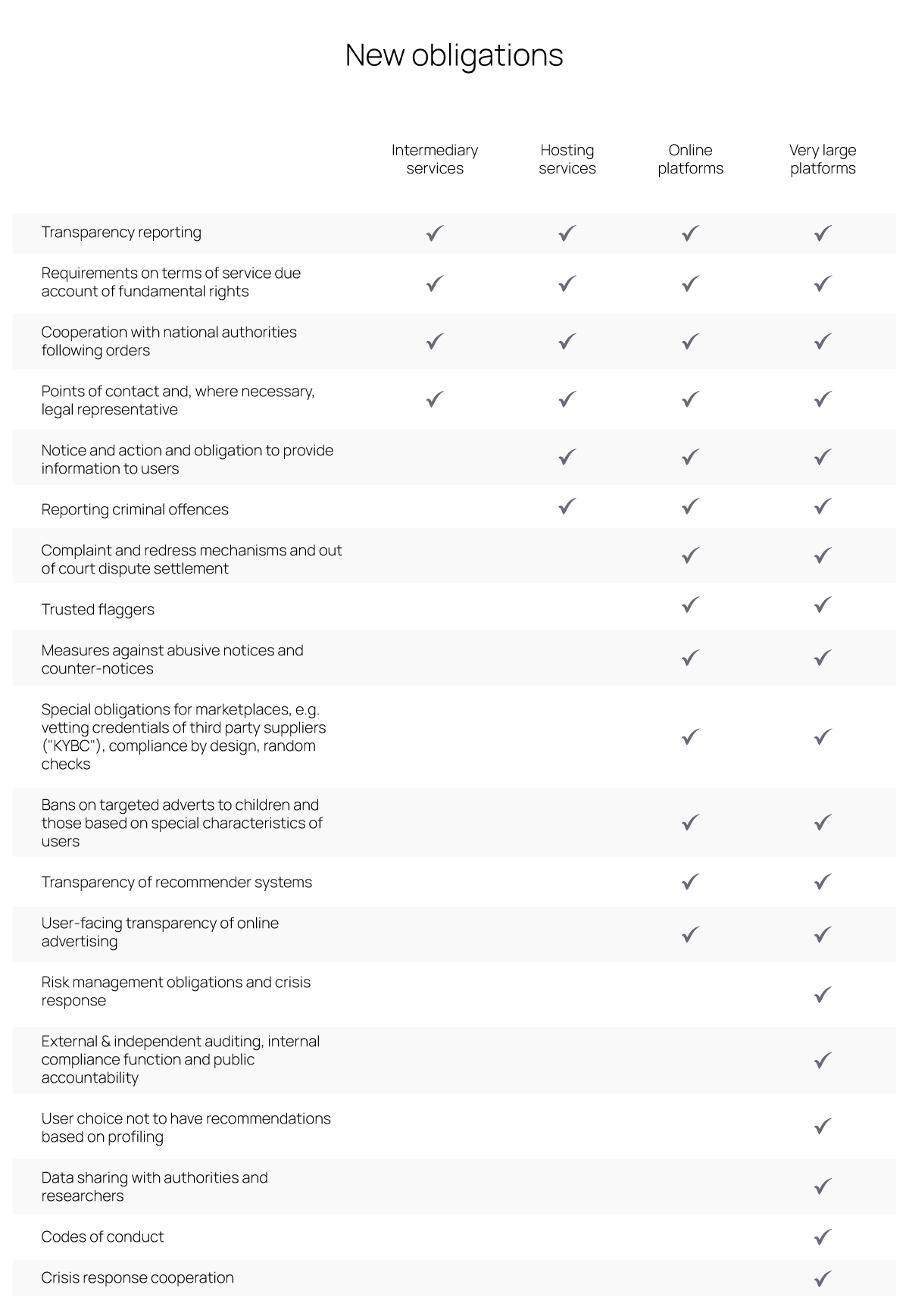Screen dimensions: 909x1316
Task: Click Codes of conduct checkmark for Very large platforms
Action: 823,1237
